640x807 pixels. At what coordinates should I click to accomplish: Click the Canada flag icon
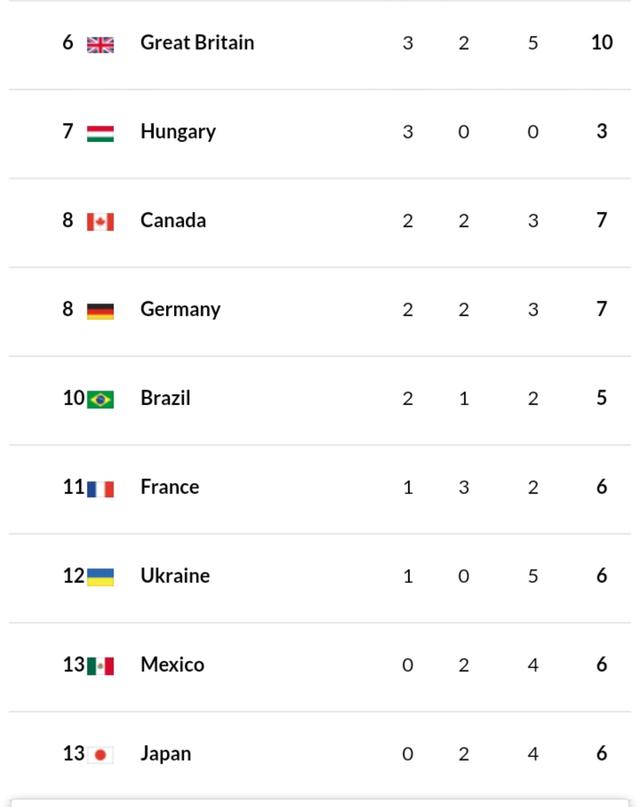pos(100,221)
